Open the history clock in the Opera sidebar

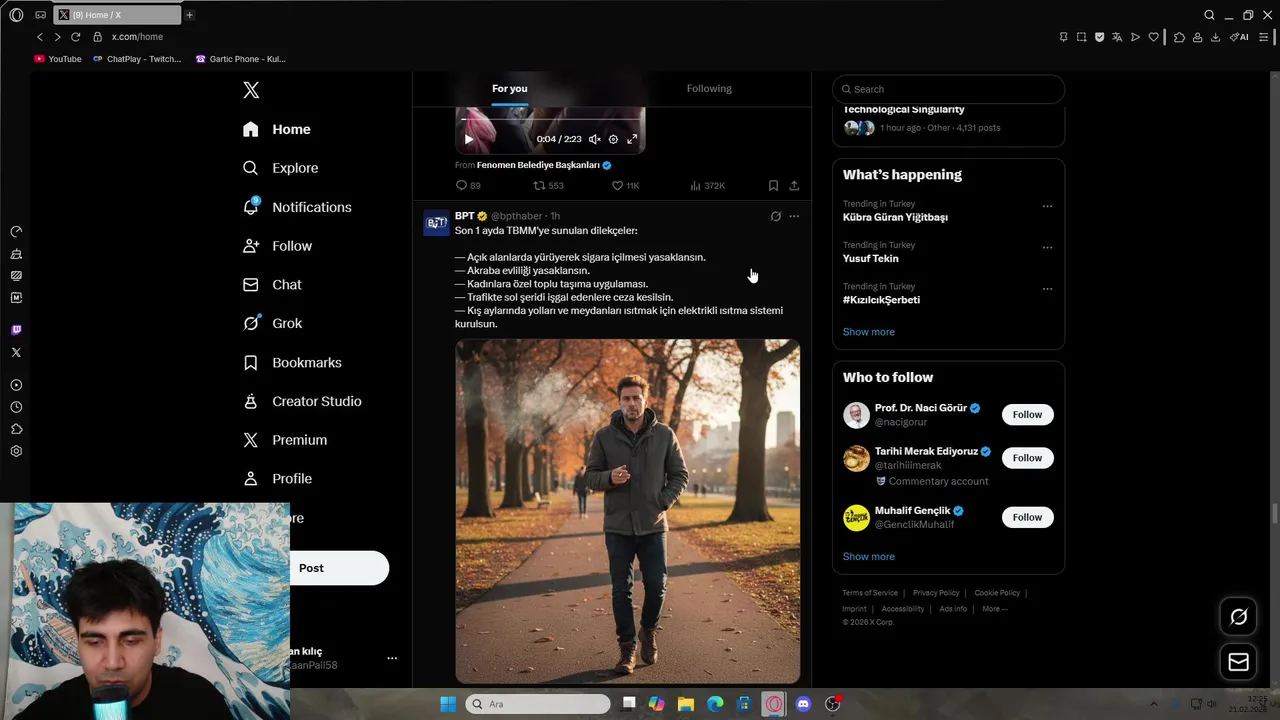pos(16,407)
